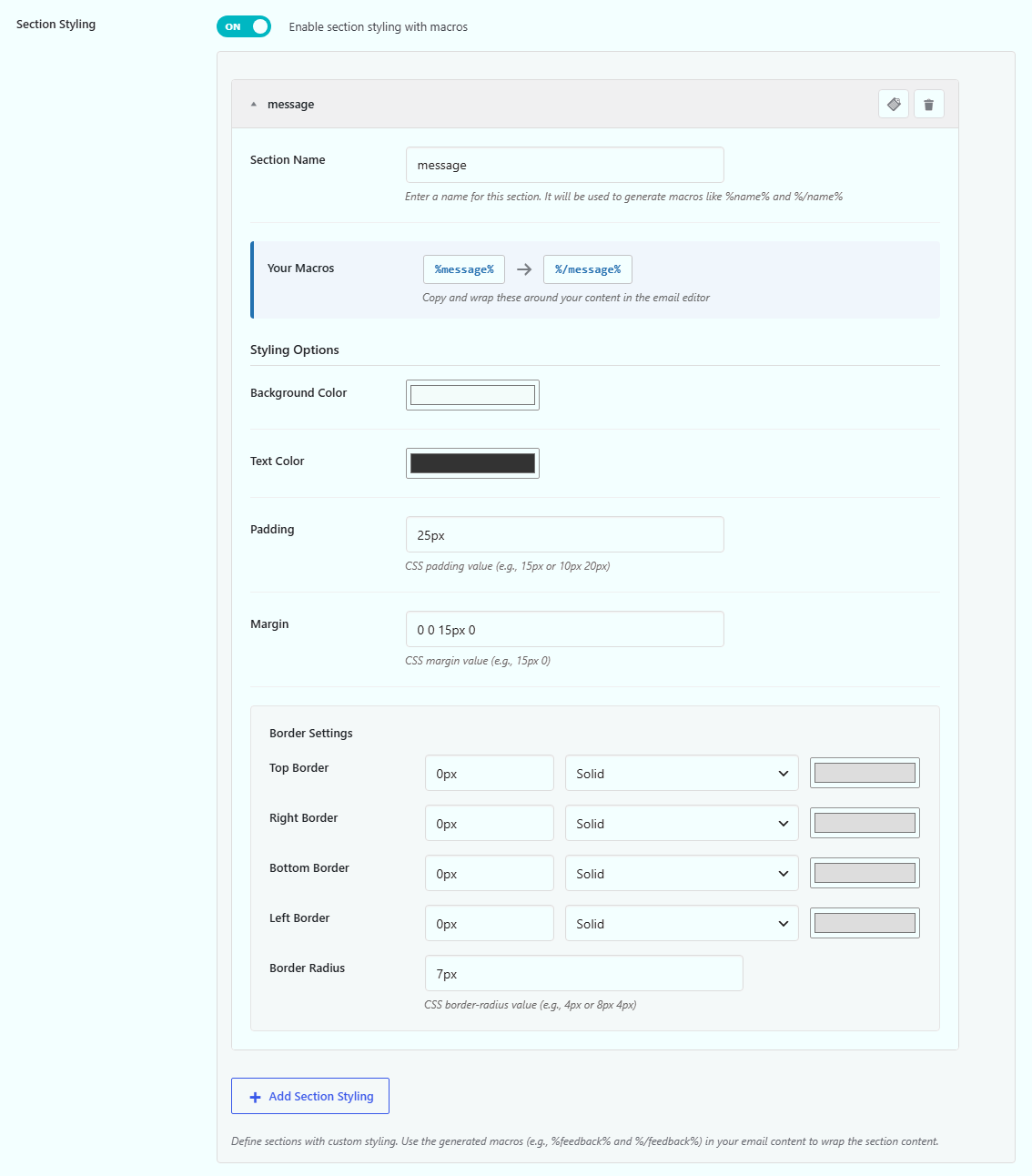Turn off the Section Styling toggle
Screen dimensions: 1032x1176
(244, 26)
